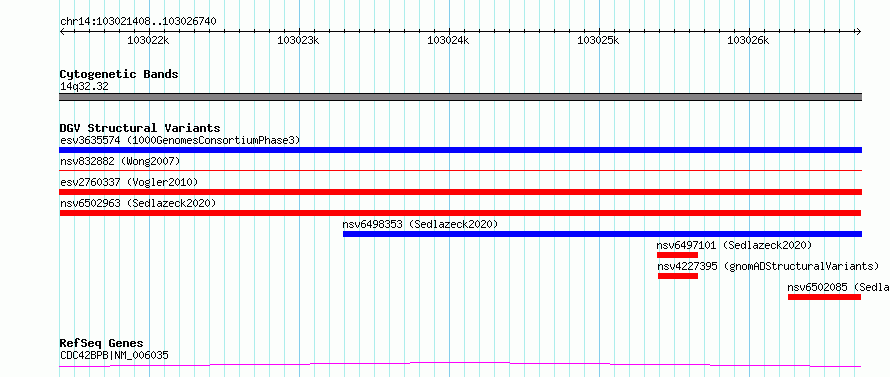Open nsv832882 (Wong2007) label
890x377 pixels.
click(120, 161)
